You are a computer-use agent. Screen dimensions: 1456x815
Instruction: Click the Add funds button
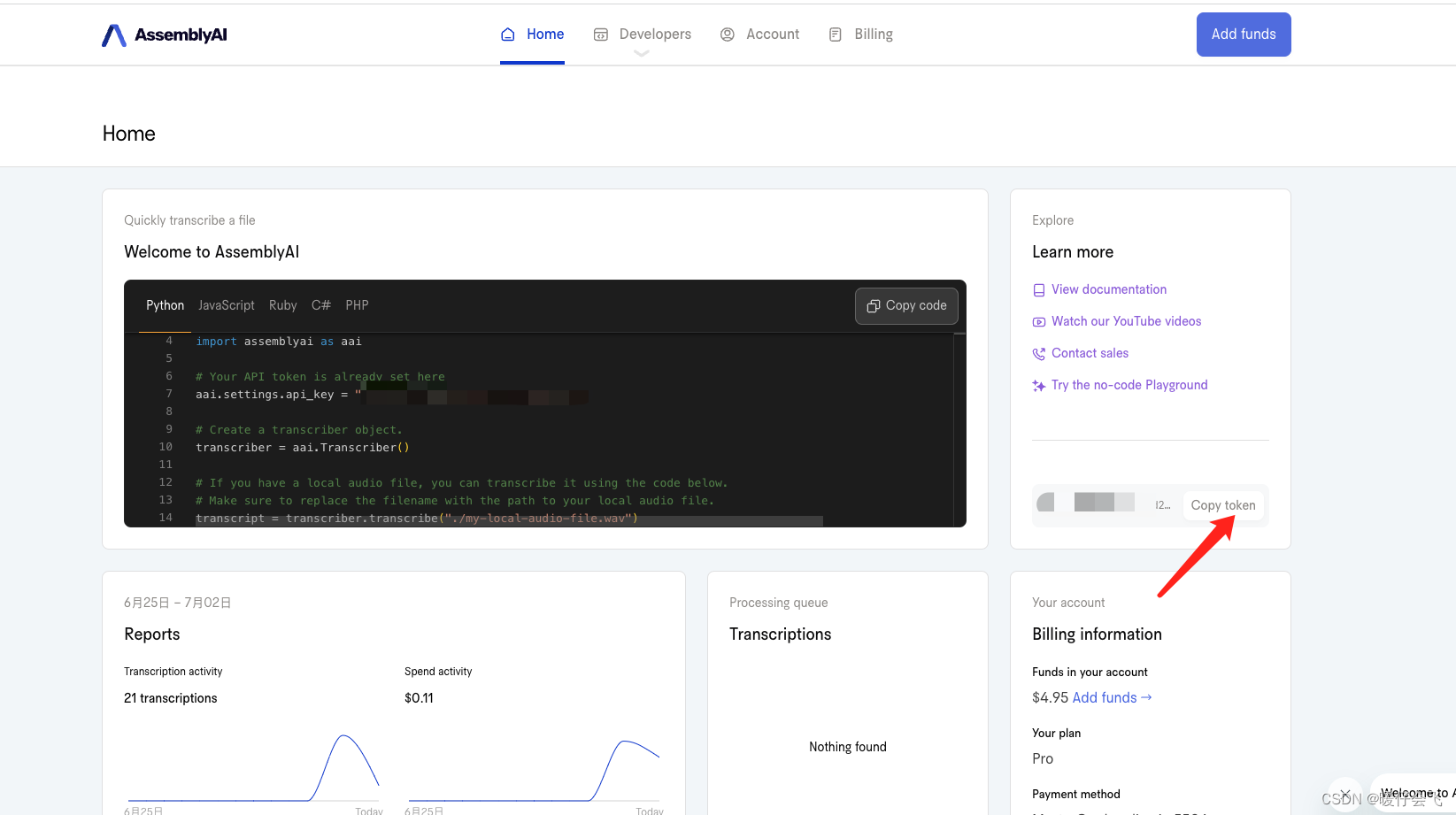coord(1244,35)
